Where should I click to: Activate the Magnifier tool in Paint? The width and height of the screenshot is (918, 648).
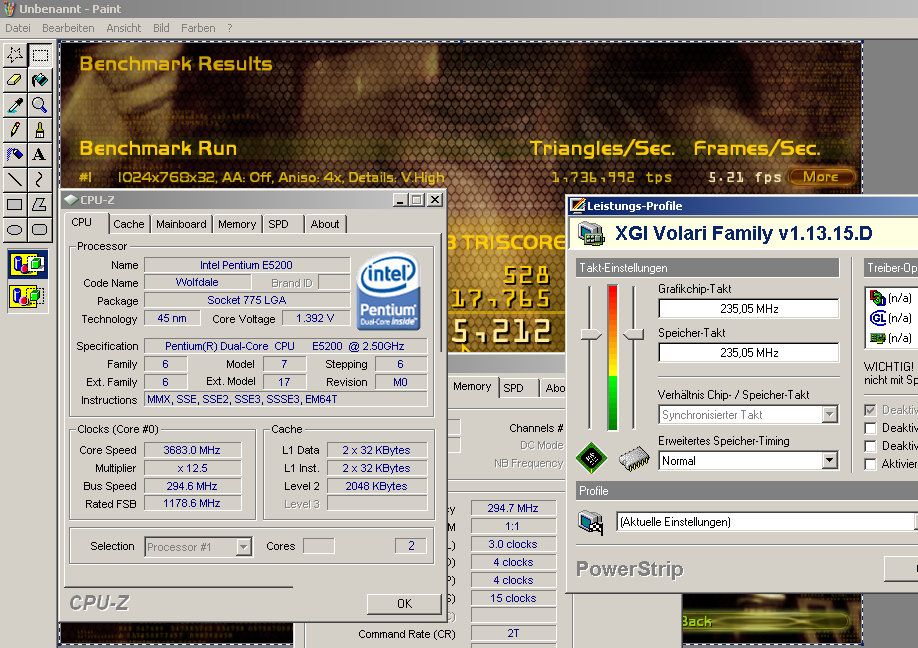[40, 105]
